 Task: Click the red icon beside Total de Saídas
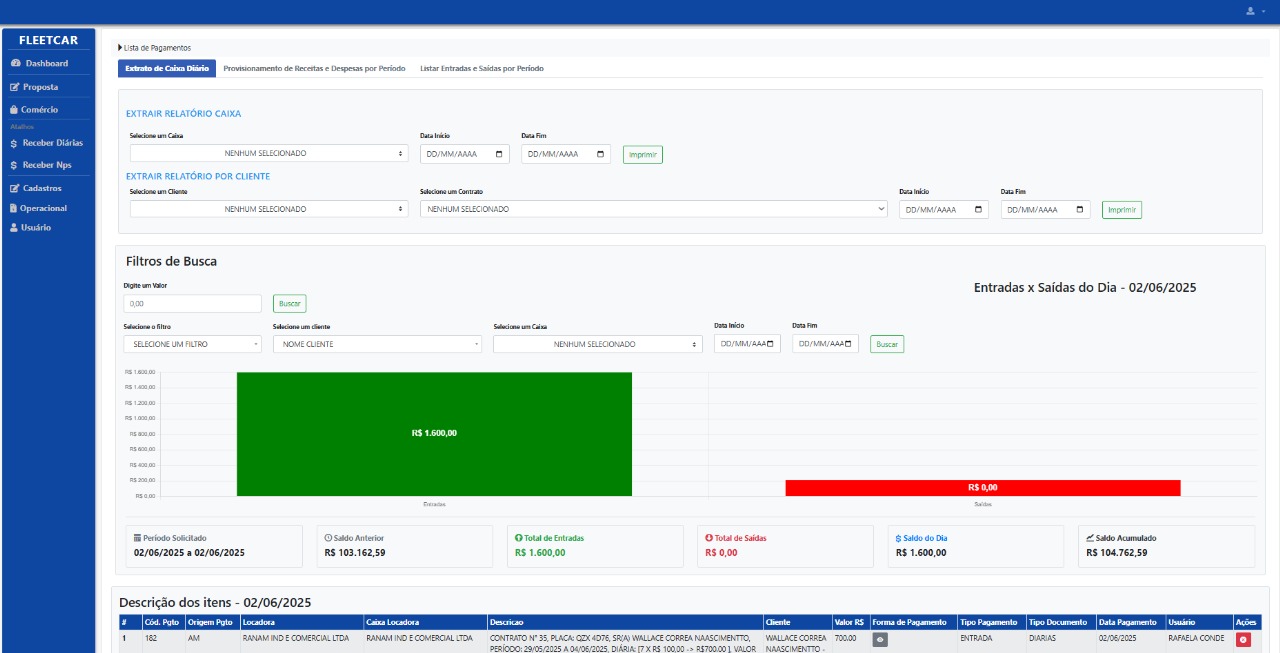click(709, 538)
